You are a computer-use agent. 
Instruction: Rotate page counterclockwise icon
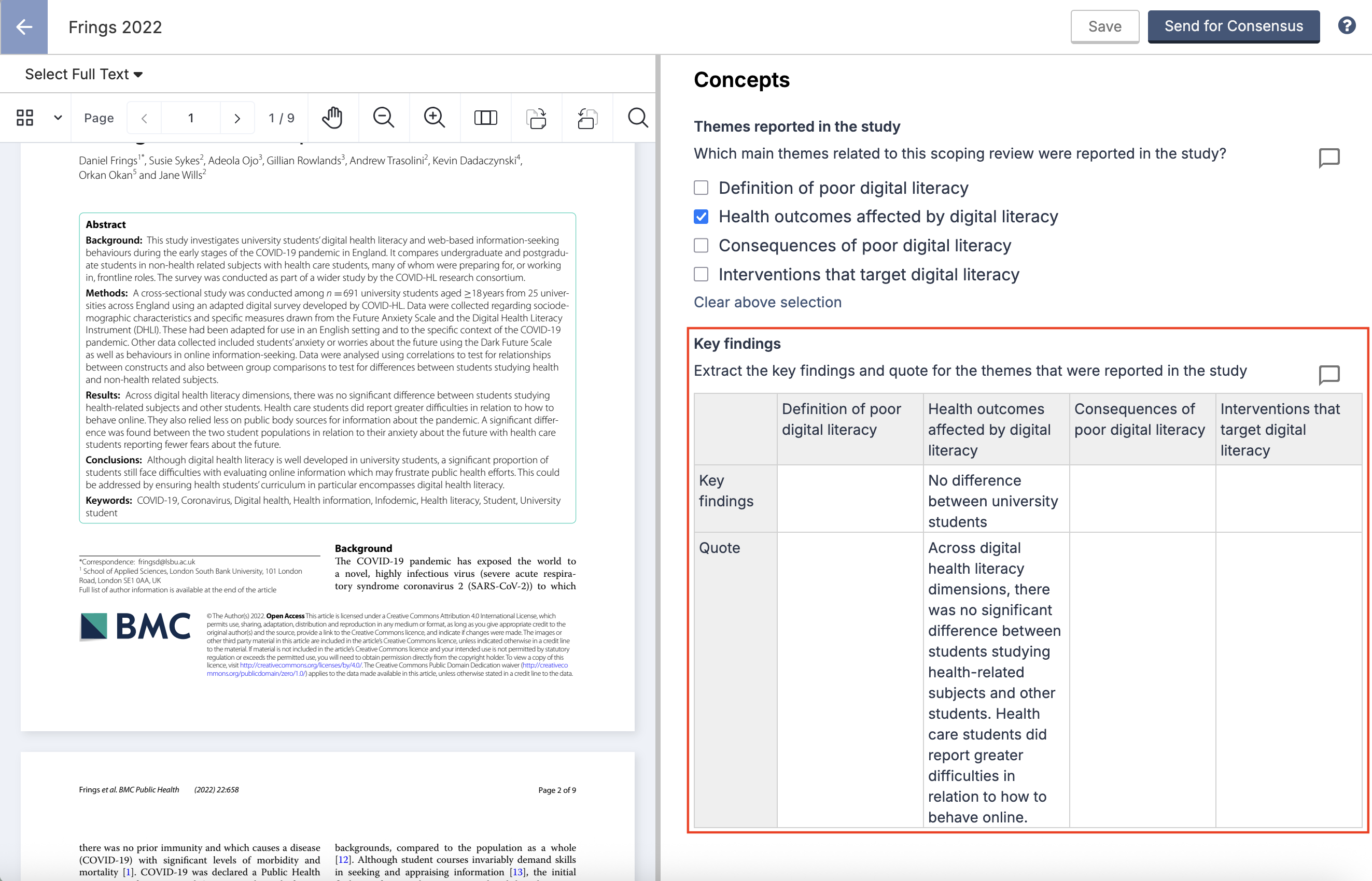586,118
